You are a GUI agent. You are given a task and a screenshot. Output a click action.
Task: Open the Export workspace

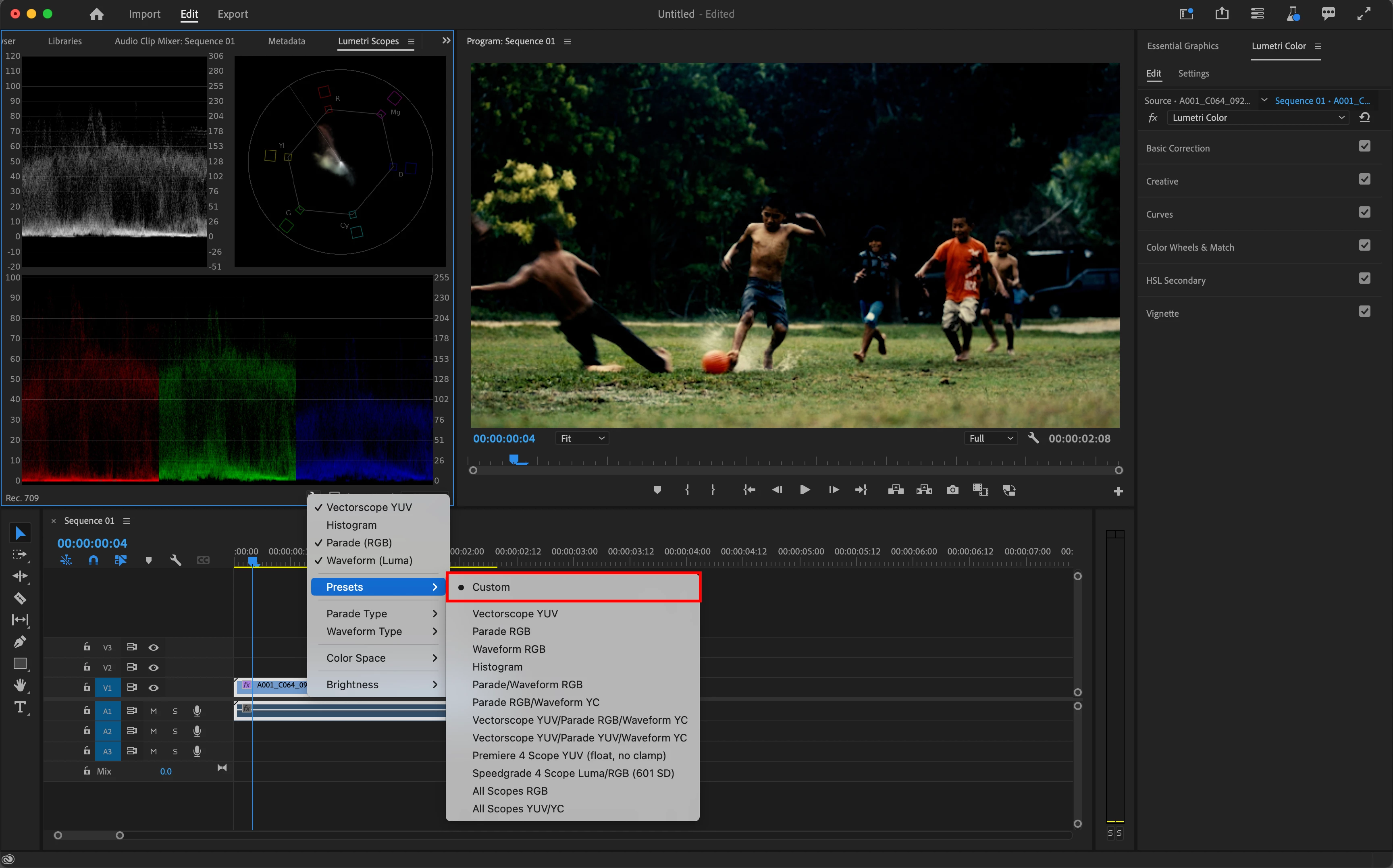[232, 14]
